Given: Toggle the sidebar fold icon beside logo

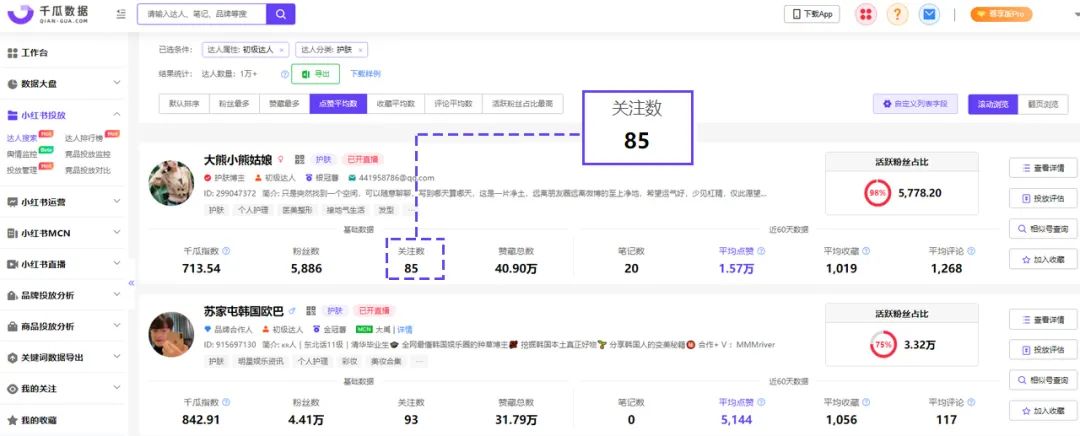Looking at the screenshot, I should tap(121, 14).
